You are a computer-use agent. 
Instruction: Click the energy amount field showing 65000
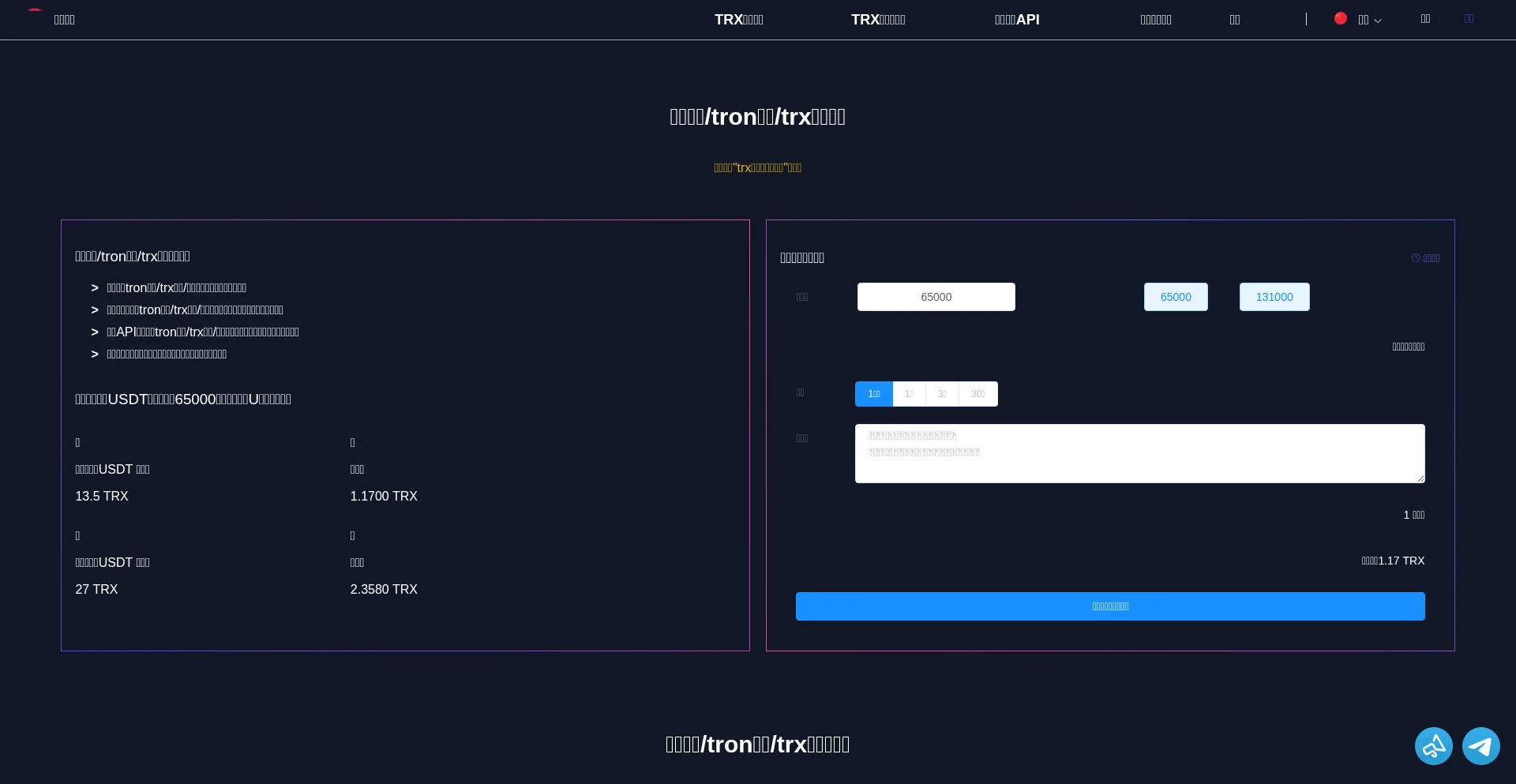click(x=936, y=297)
